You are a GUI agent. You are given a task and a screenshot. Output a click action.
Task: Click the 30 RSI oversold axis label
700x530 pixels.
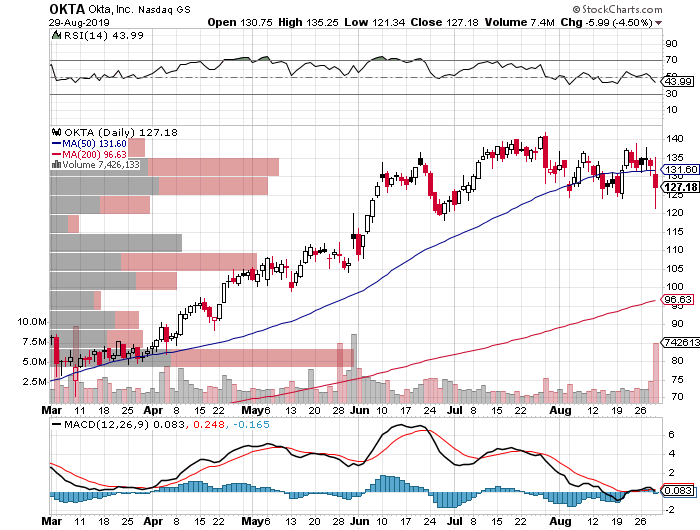pyautogui.click(x=671, y=93)
